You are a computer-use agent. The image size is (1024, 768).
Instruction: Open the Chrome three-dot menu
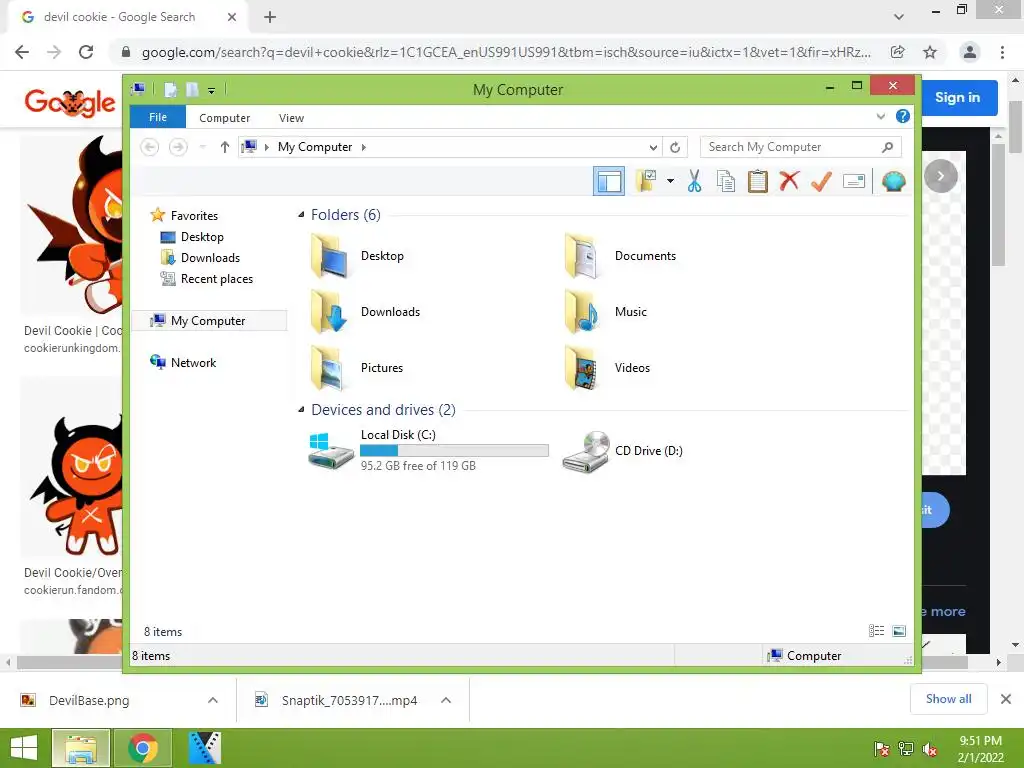1002,52
